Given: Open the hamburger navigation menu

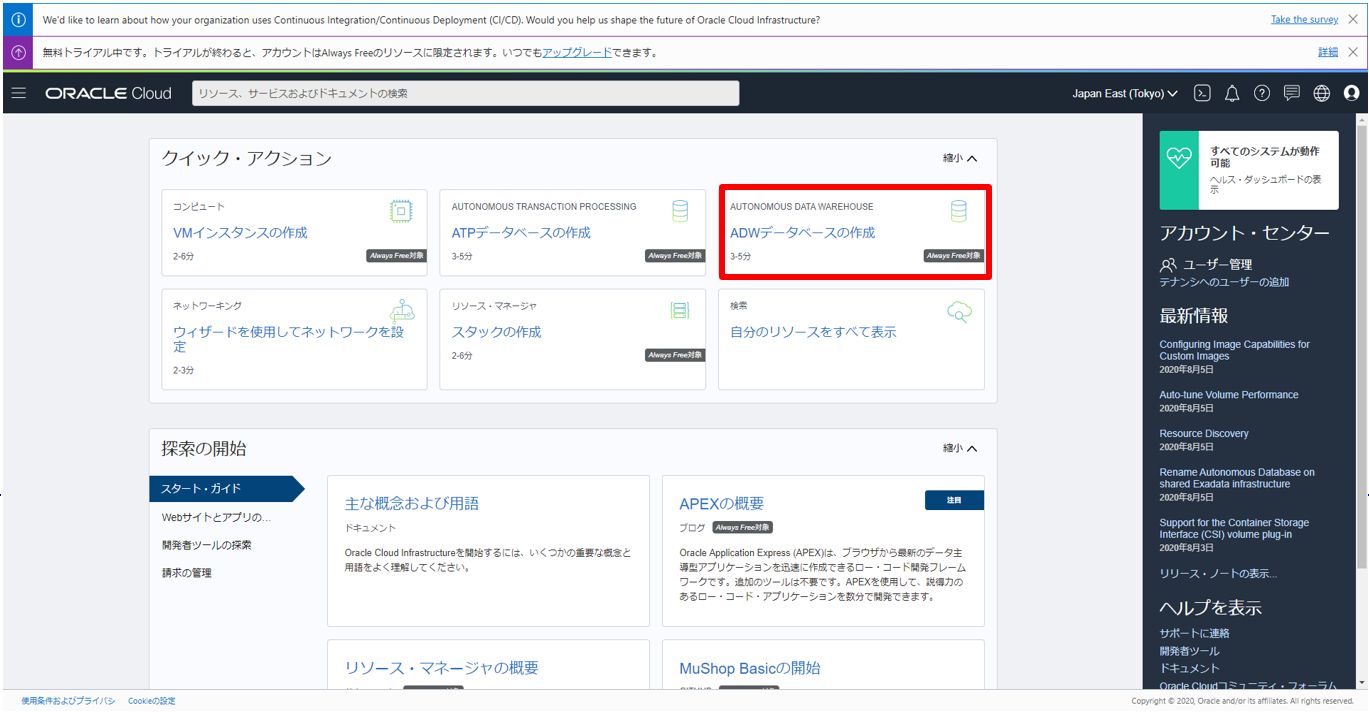Looking at the screenshot, I should (x=19, y=93).
